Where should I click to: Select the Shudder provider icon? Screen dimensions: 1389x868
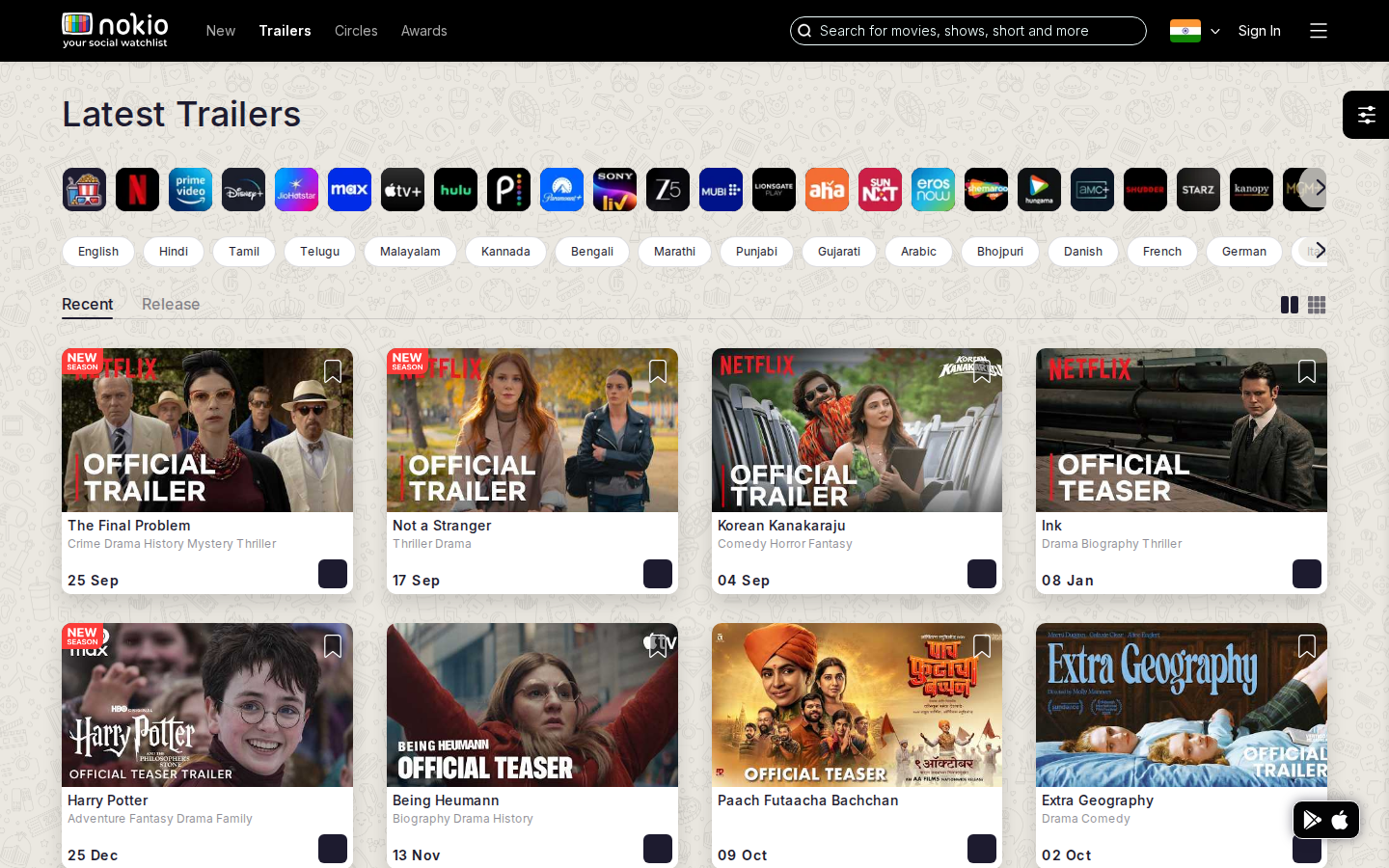point(1145,190)
